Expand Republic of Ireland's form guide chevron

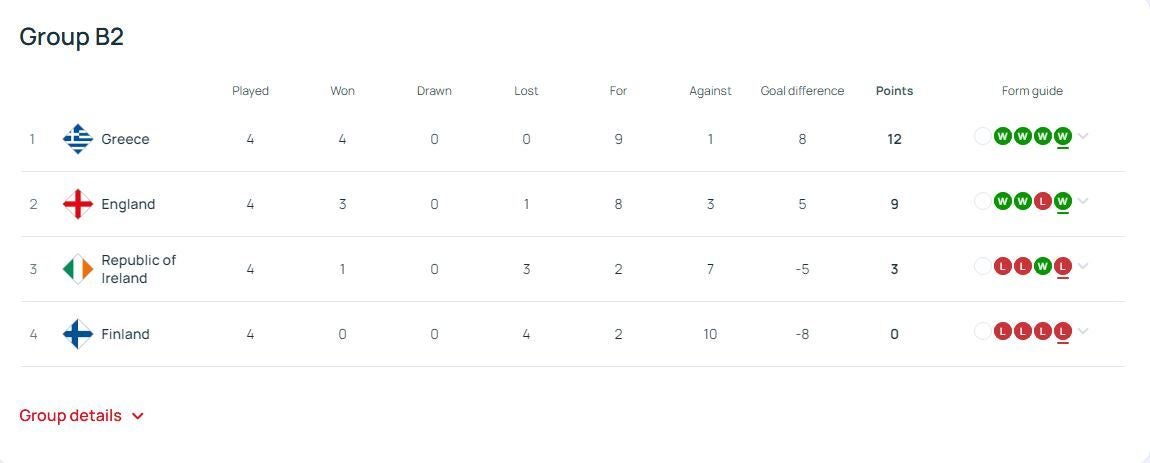coord(1083,266)
